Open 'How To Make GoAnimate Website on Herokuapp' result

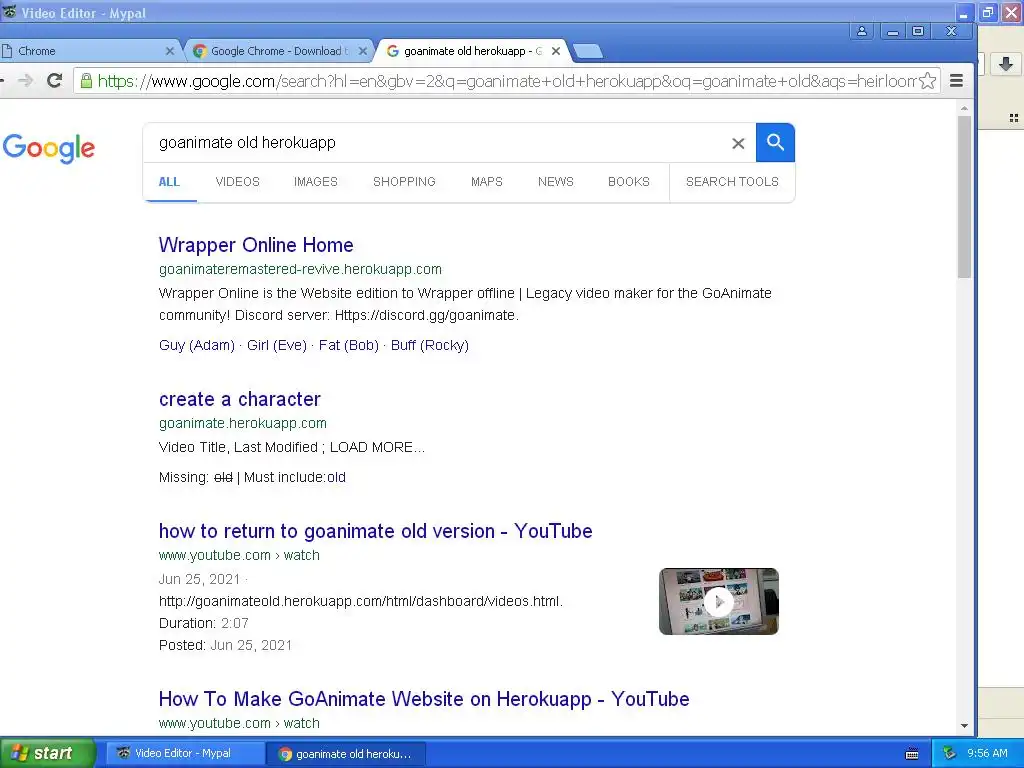coord(424,699)
